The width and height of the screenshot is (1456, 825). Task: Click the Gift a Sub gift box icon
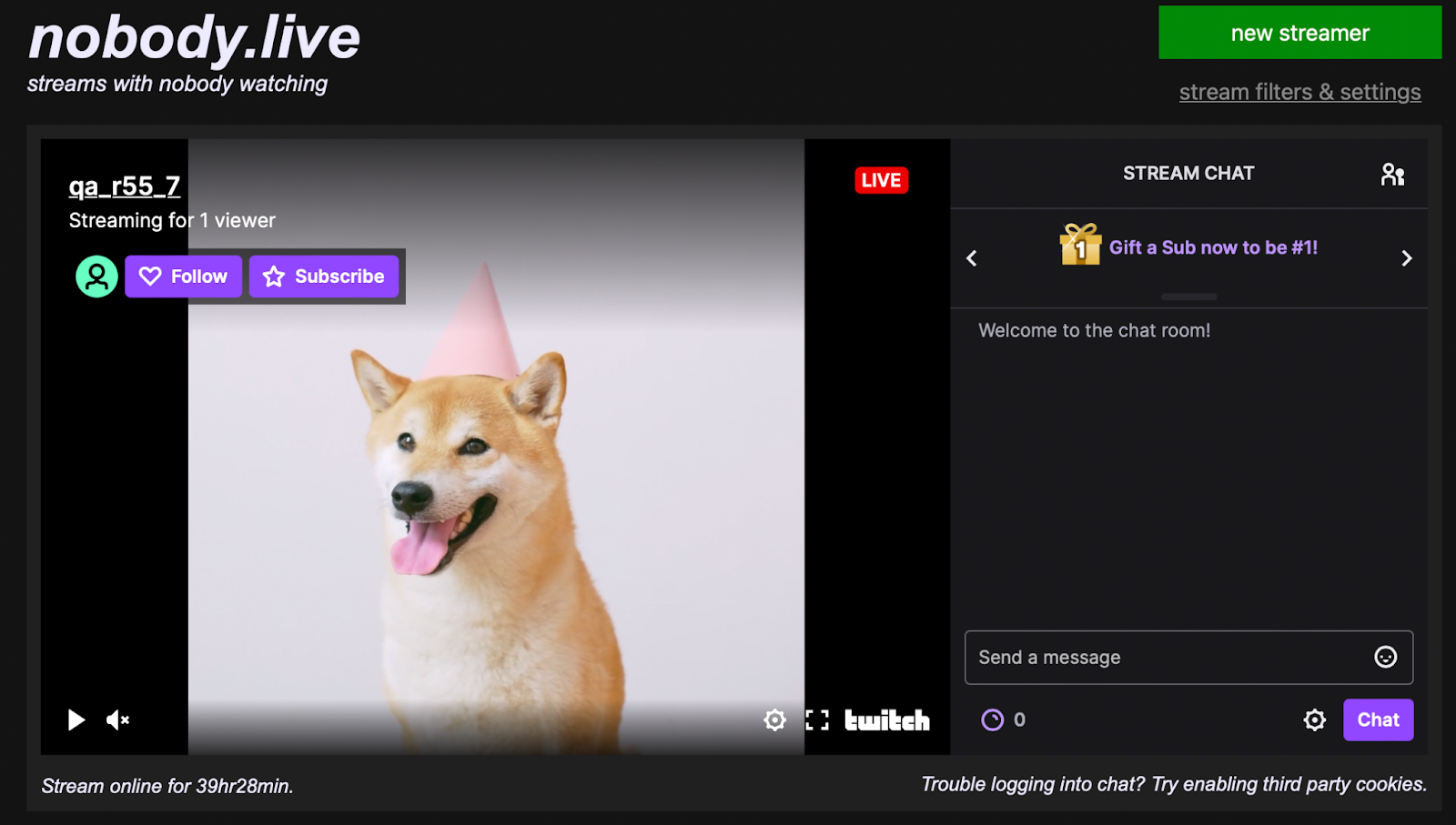coord(1080,245)
